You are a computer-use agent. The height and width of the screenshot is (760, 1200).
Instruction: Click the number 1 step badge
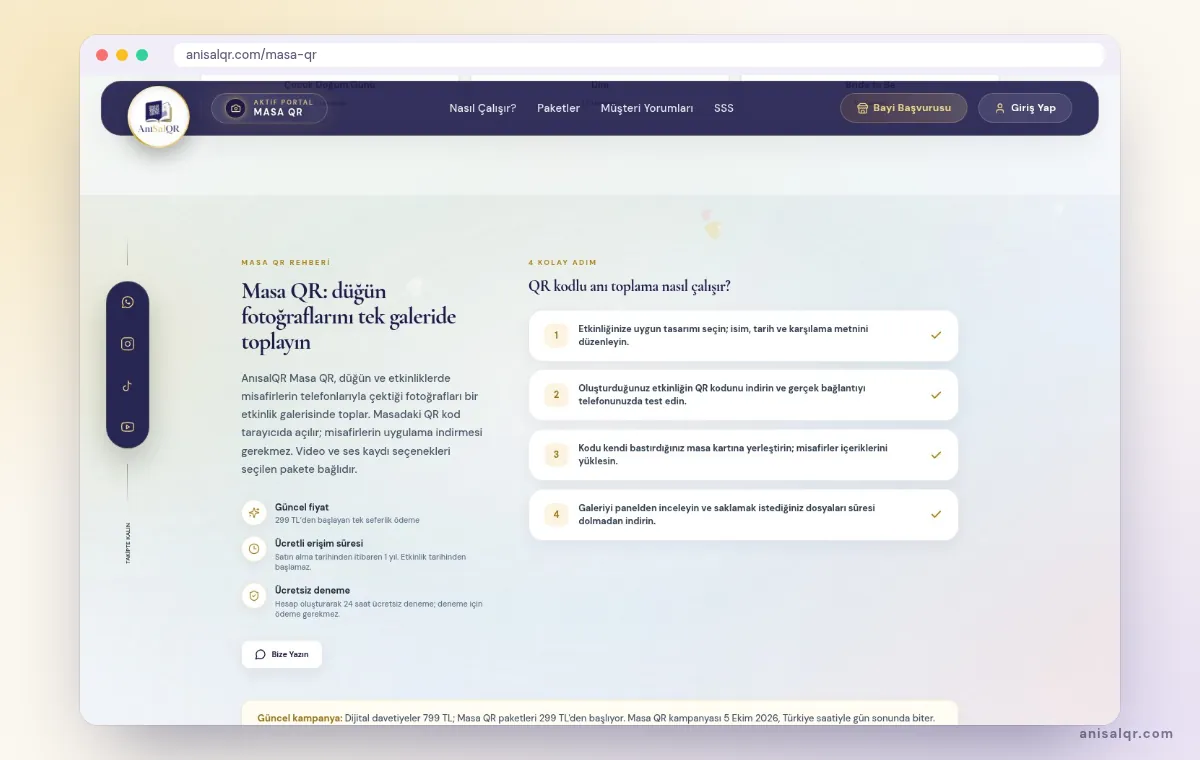click(x=556, y=335)
